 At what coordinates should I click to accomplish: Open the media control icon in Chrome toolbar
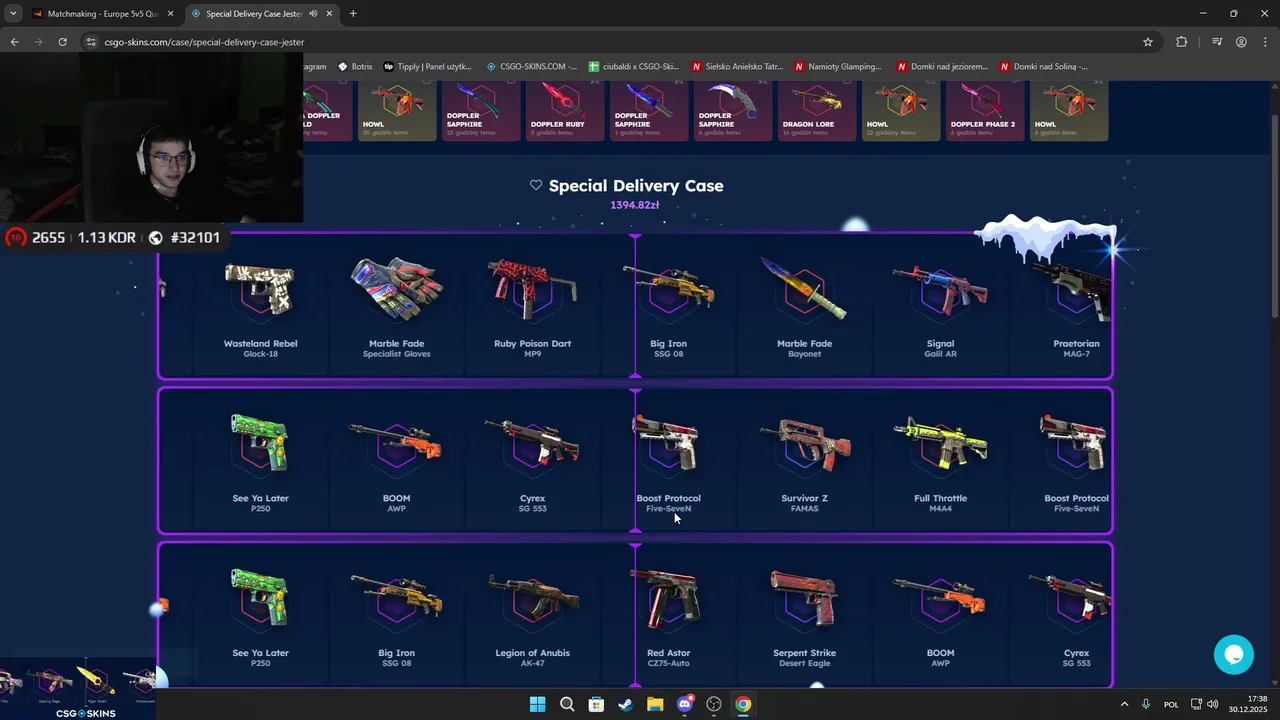pyautogui.click(x=1217, y=42)
